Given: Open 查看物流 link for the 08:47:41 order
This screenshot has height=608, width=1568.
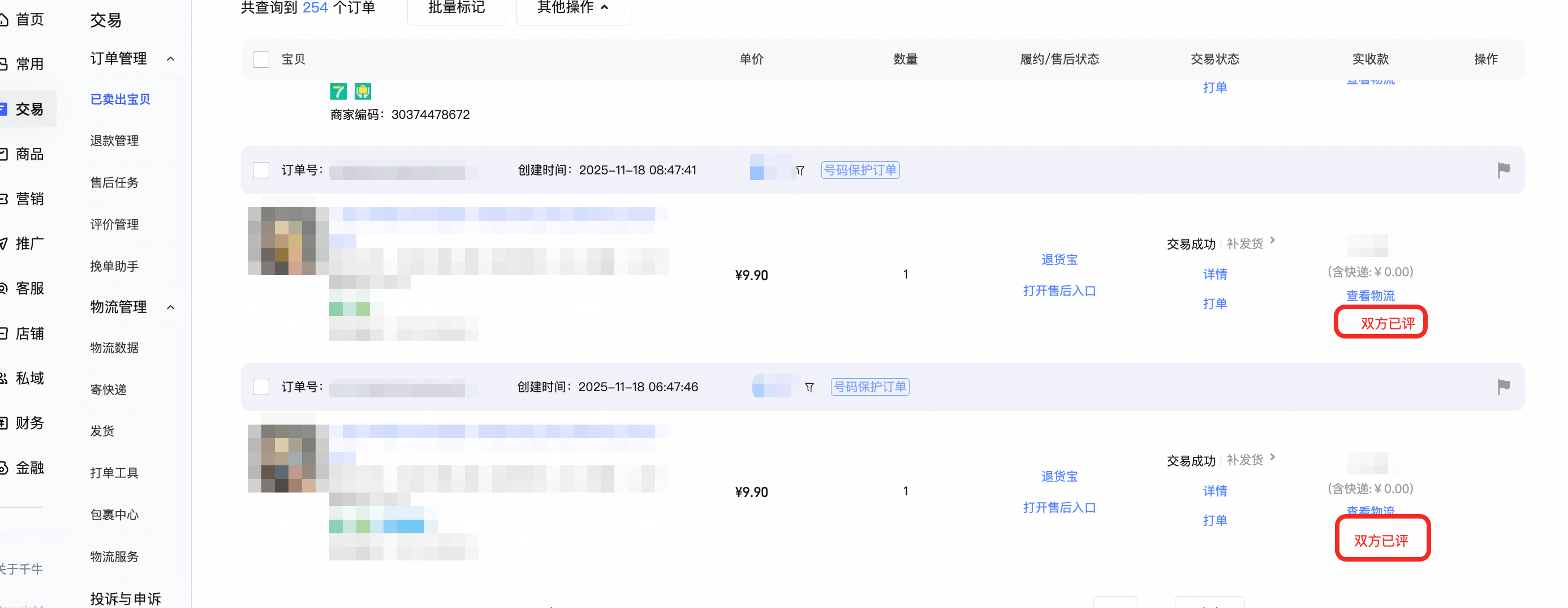Looking at the screenshot, I should point(1370,296).
